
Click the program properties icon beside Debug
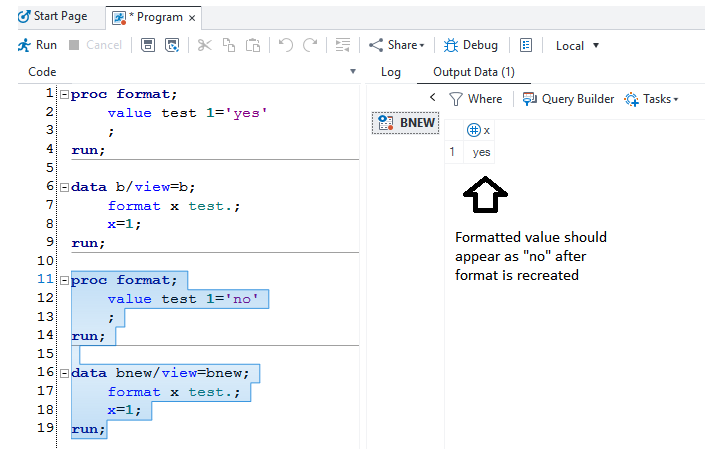525,45
